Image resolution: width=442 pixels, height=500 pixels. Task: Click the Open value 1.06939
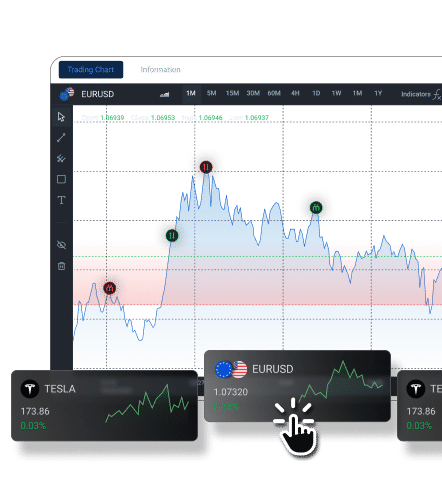coord(112,118)
